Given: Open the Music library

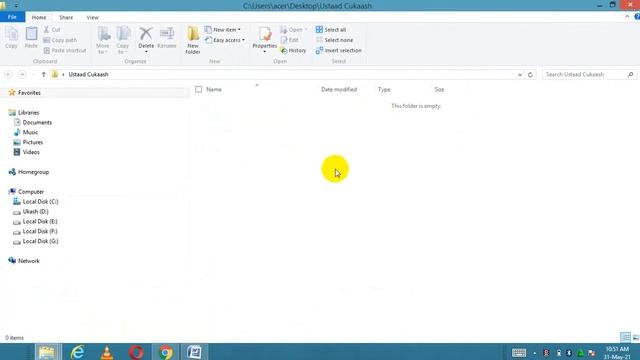Looking at the screenshot, I should coord(30,132).
